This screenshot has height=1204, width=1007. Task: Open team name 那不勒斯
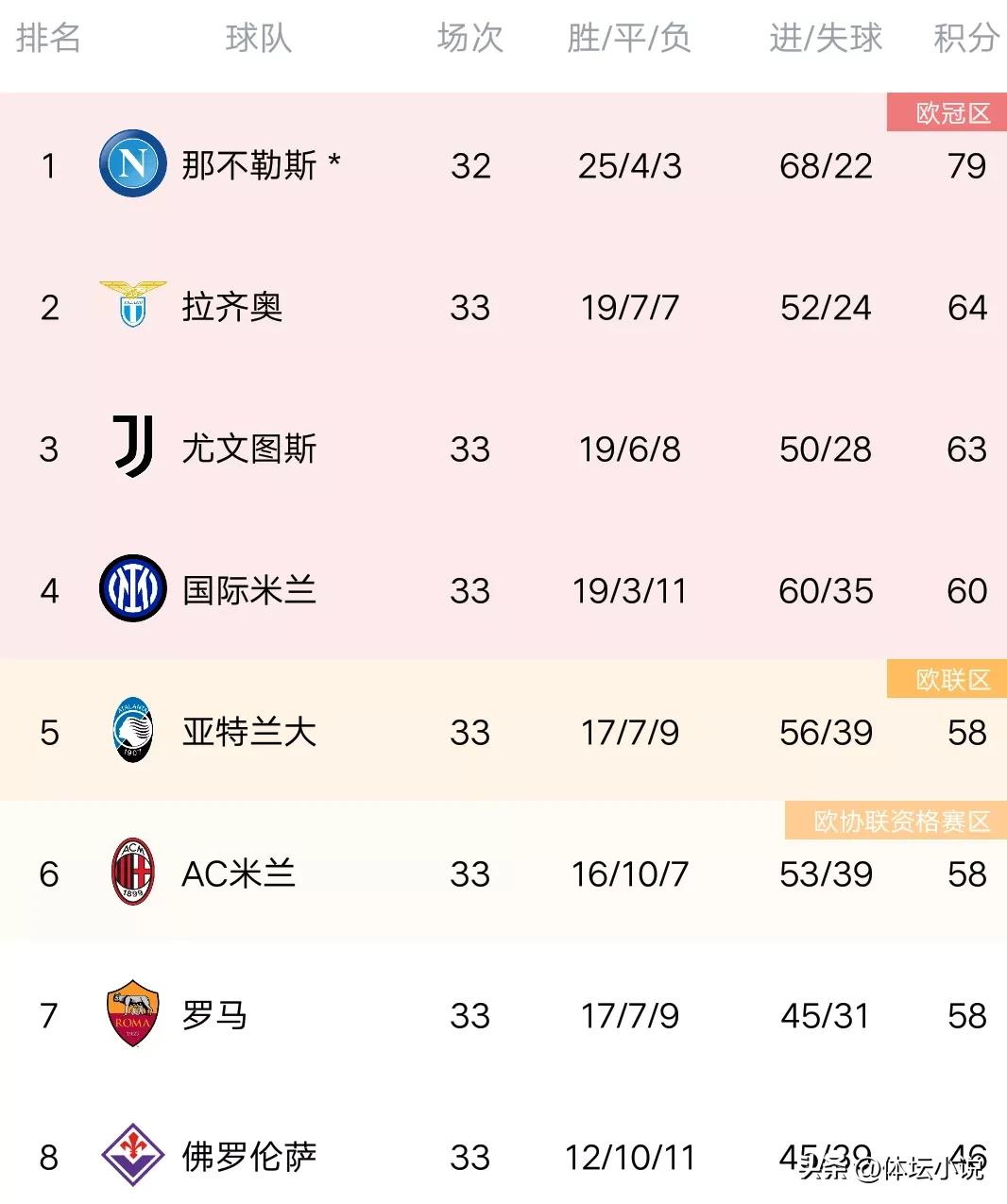click(249, 165)
